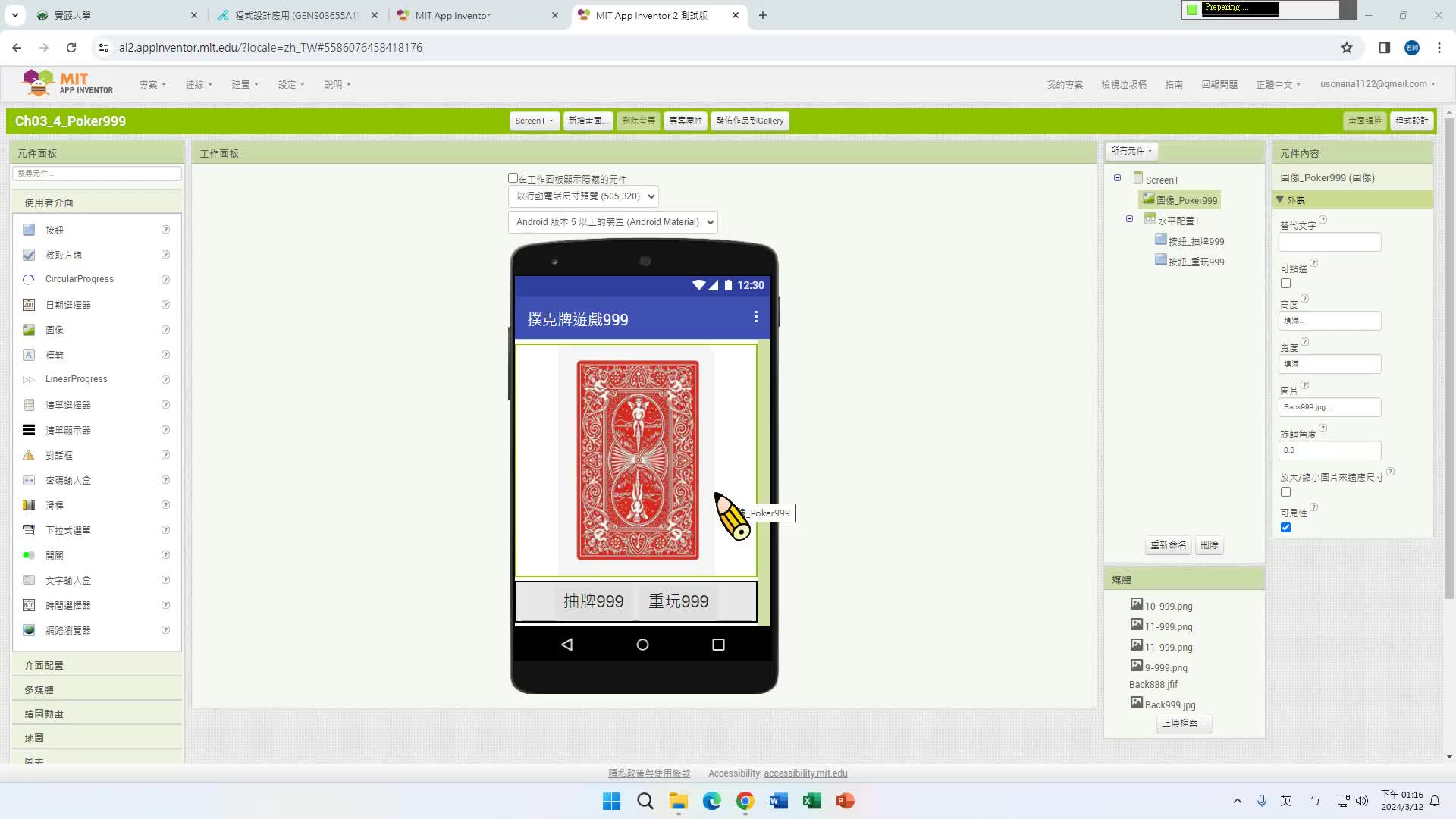This screenshot has width=1456, height=819.
Task: Choose the 時間選擇器 time picker icon
Action: [x=29, y=605]
